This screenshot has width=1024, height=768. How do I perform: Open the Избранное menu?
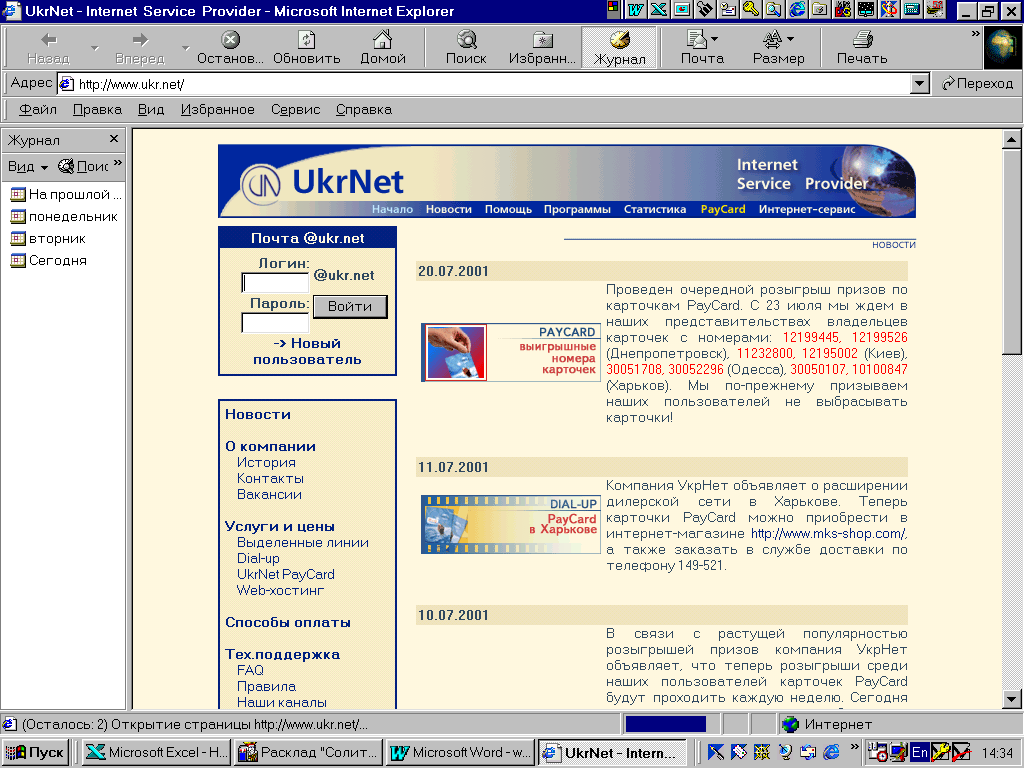coord(217,110)
